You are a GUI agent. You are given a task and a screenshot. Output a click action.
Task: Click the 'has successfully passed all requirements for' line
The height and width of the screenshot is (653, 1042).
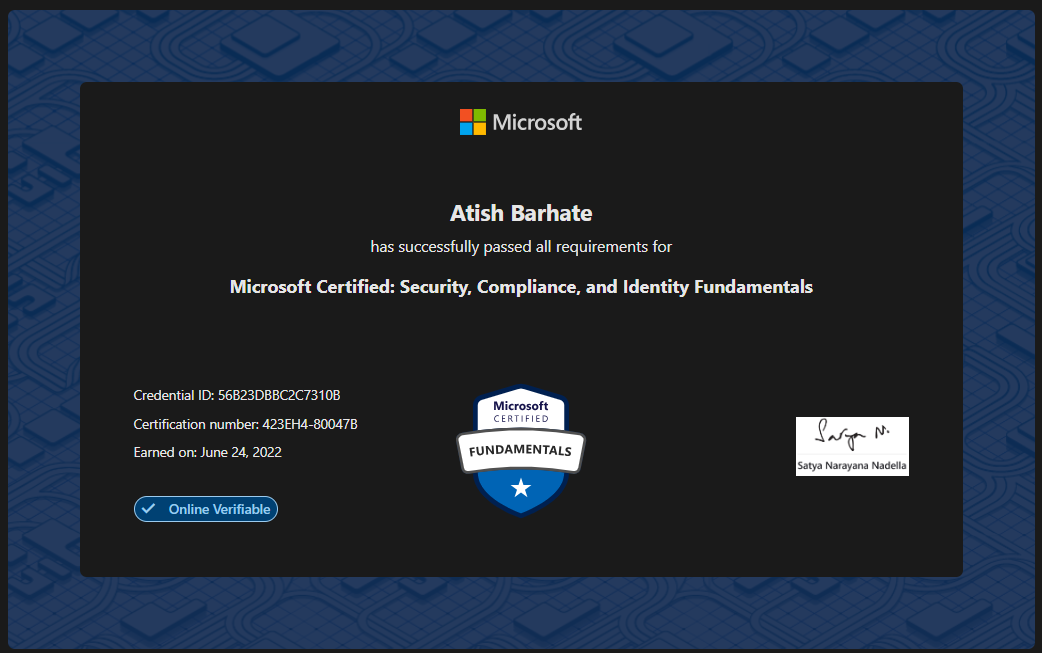pyautogui.click(x=521, y=247)
